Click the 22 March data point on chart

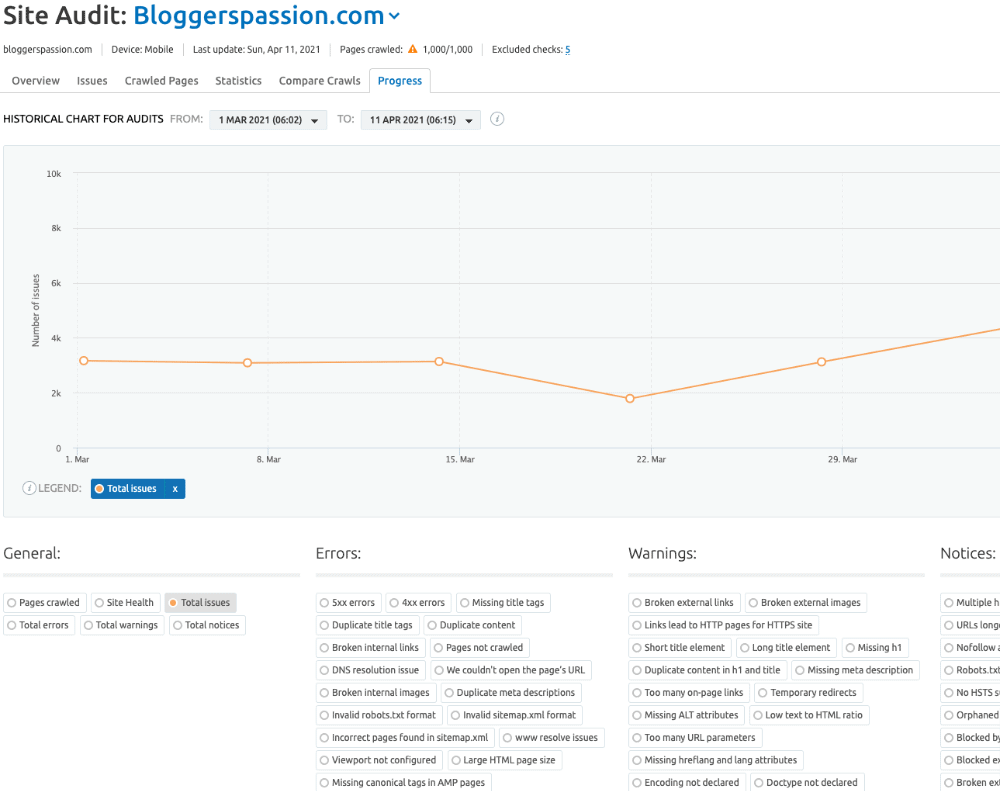[630, 399]
